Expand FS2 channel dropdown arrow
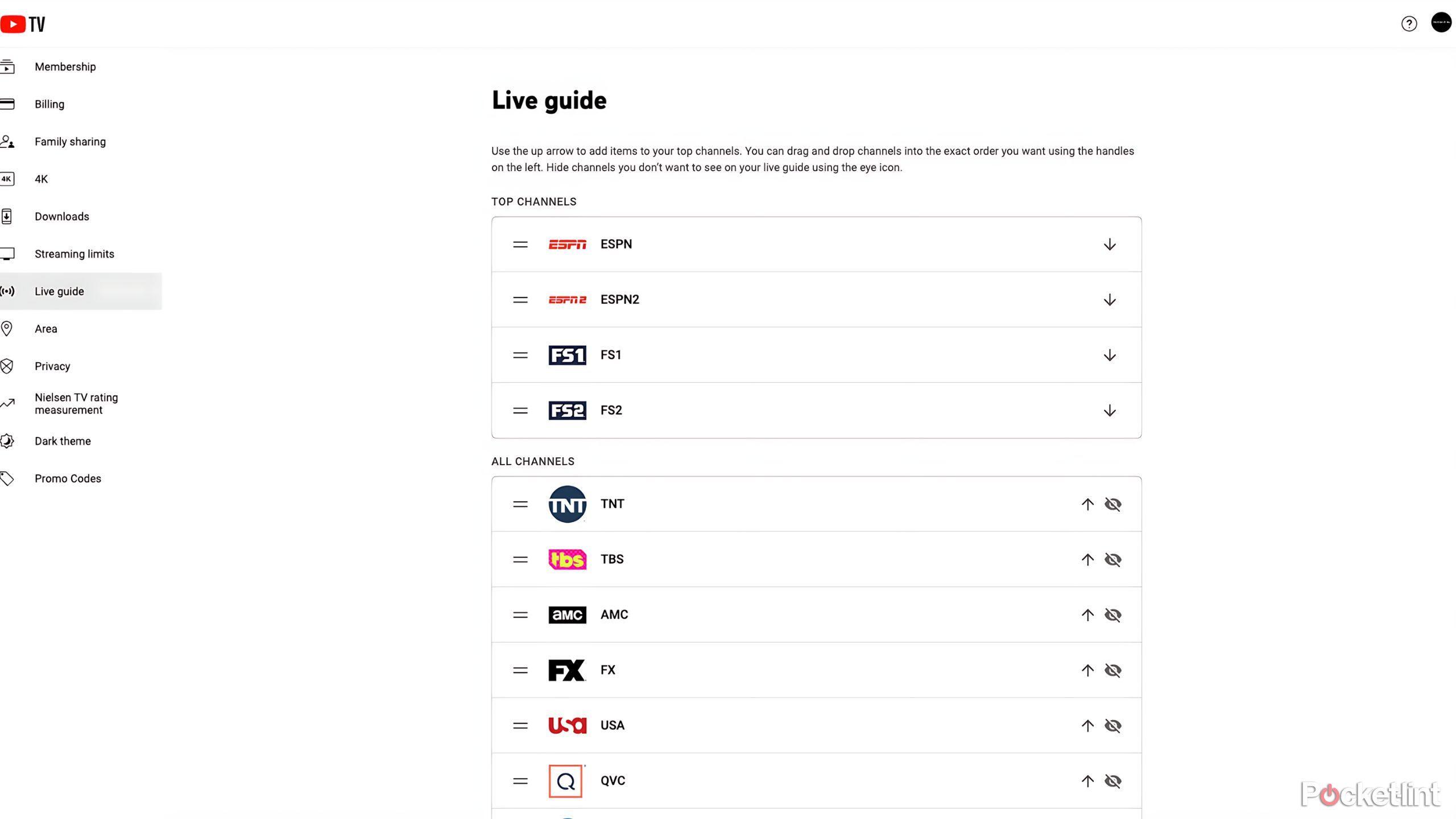 pos(1110,410)
